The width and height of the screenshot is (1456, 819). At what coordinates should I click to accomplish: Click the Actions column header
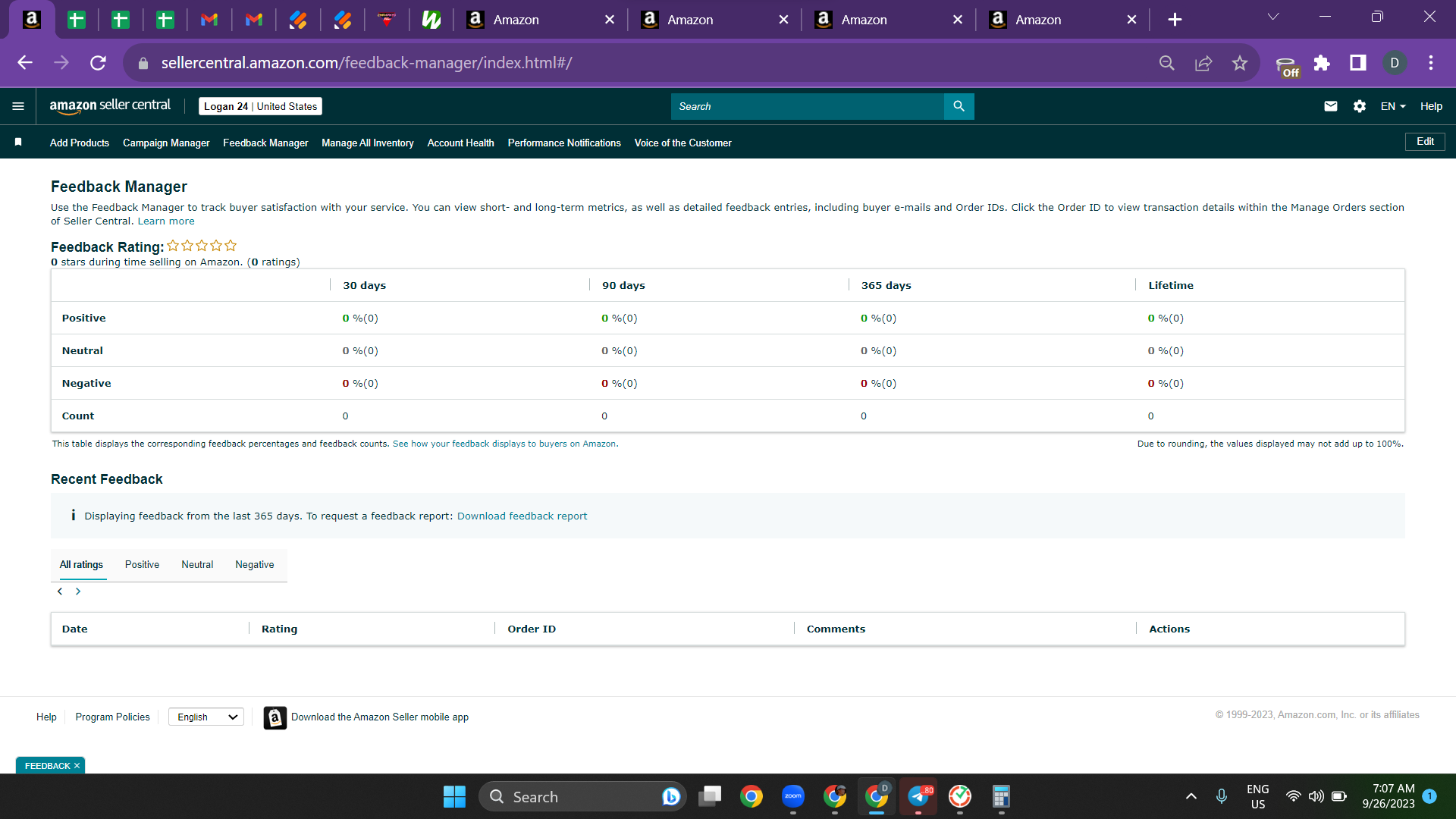[1169, 629]
